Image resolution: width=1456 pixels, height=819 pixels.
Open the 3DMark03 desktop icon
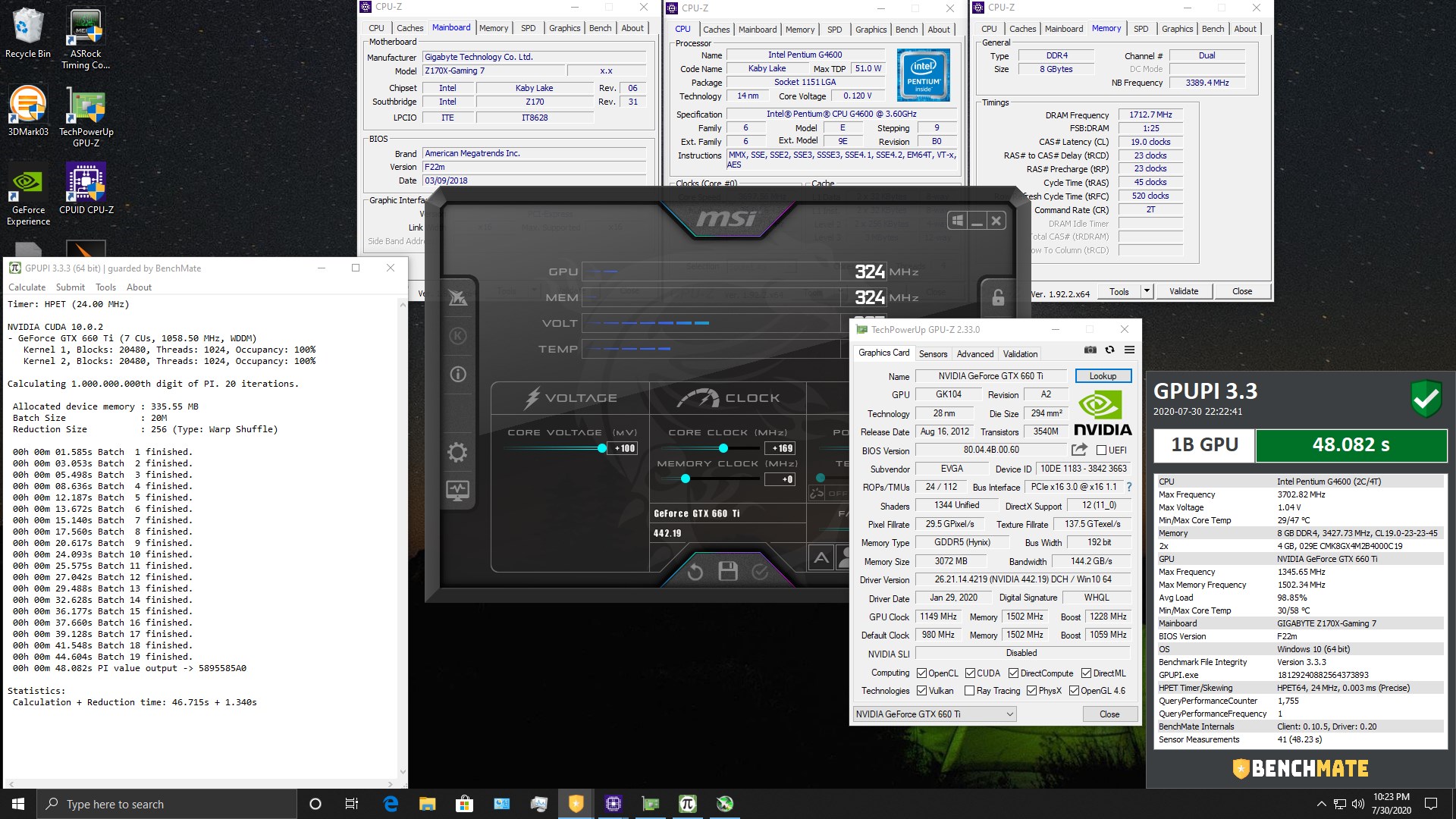[28, 111]
